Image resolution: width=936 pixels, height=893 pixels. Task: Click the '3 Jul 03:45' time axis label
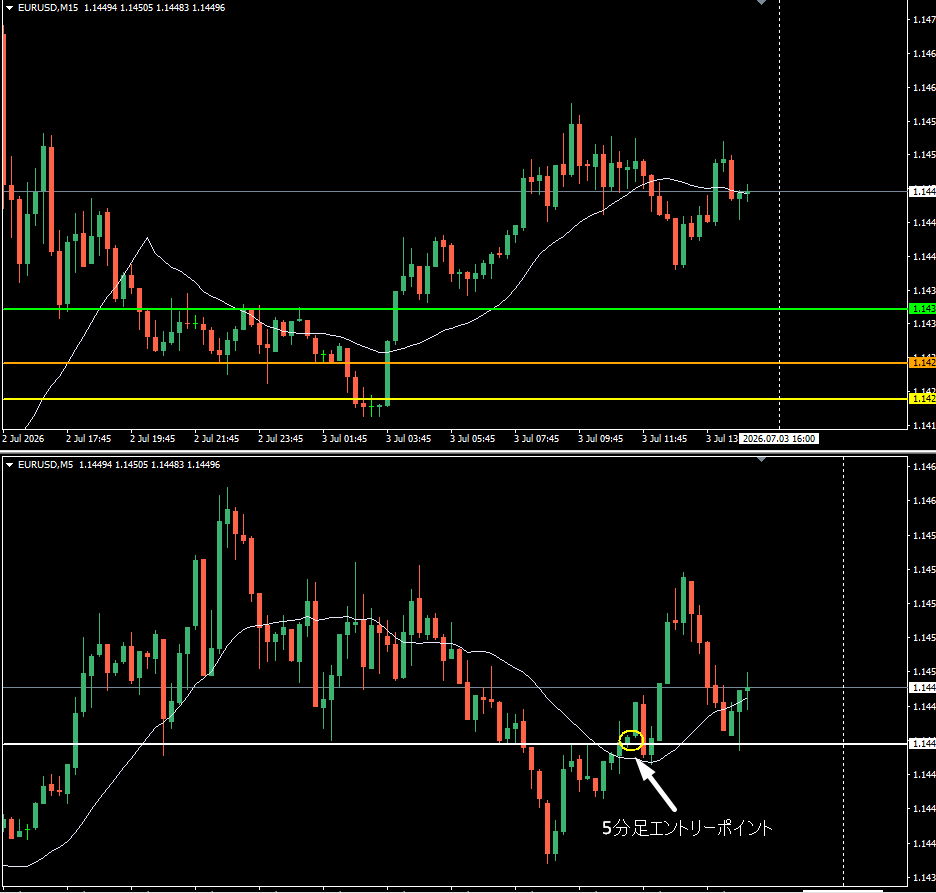coord(408,439)
